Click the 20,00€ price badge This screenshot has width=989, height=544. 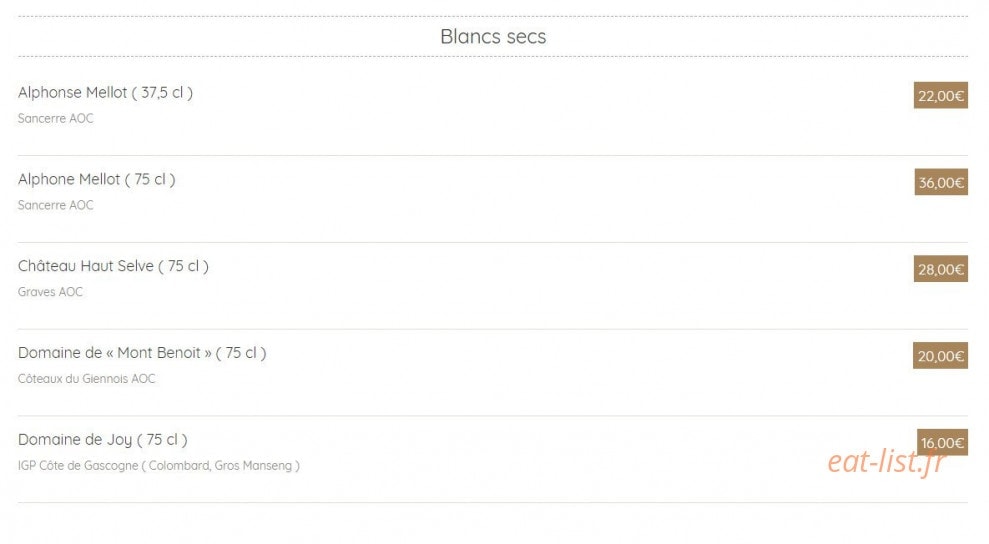point(940,356)
